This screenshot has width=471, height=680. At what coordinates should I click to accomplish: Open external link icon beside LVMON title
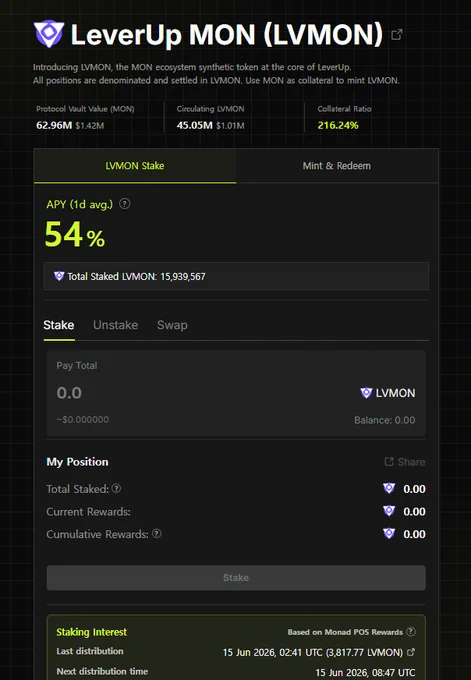397,34
